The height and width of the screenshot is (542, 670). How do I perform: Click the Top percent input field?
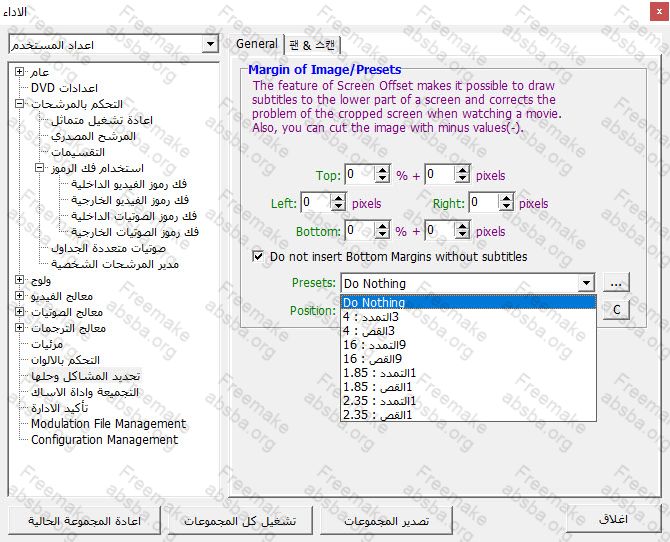(x=360, y=174)
